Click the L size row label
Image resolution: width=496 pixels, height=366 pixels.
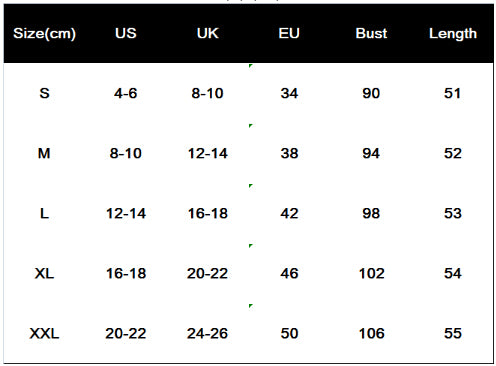44,213
